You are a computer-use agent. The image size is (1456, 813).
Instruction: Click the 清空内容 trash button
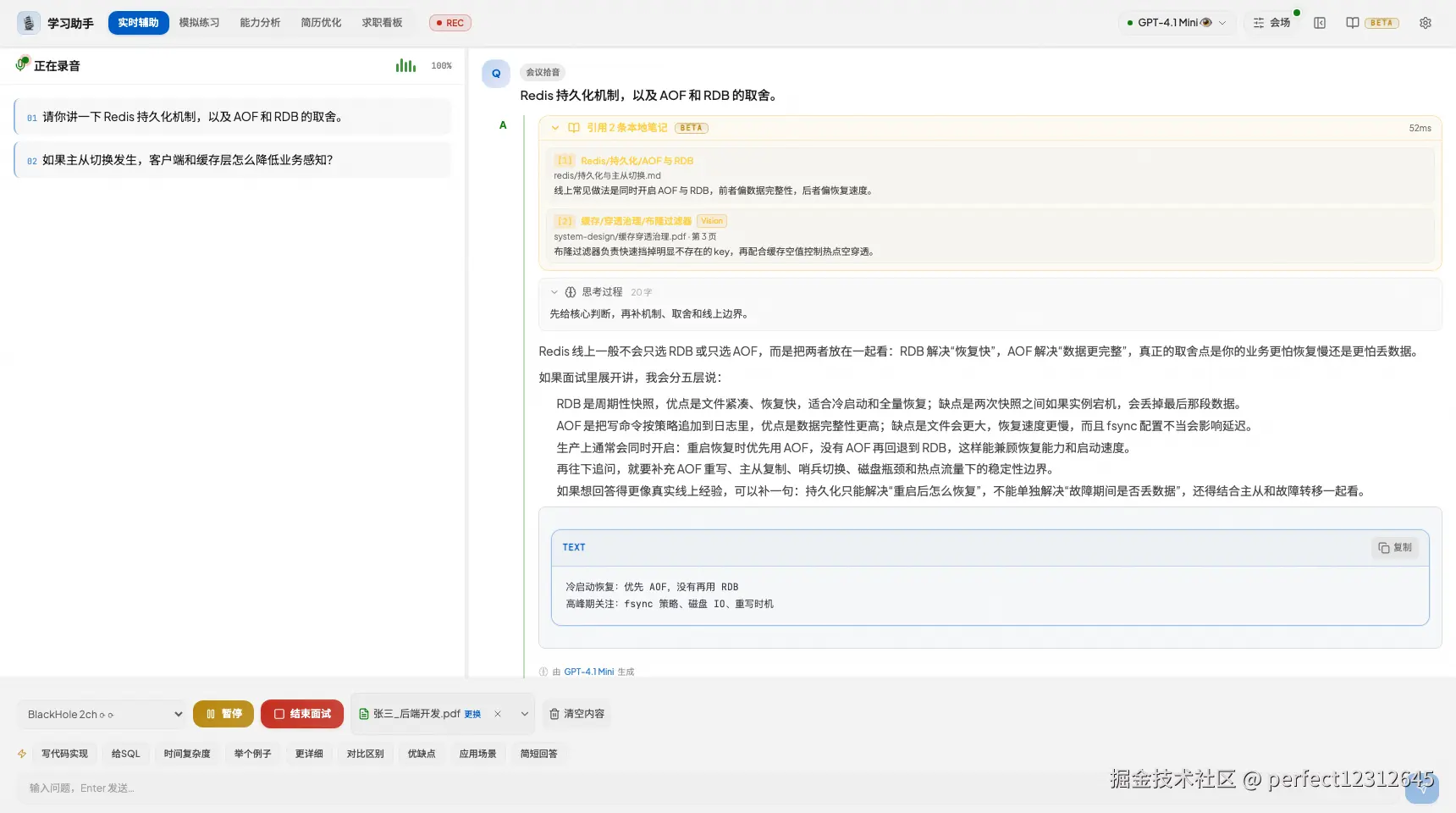(x=576, y=714)
